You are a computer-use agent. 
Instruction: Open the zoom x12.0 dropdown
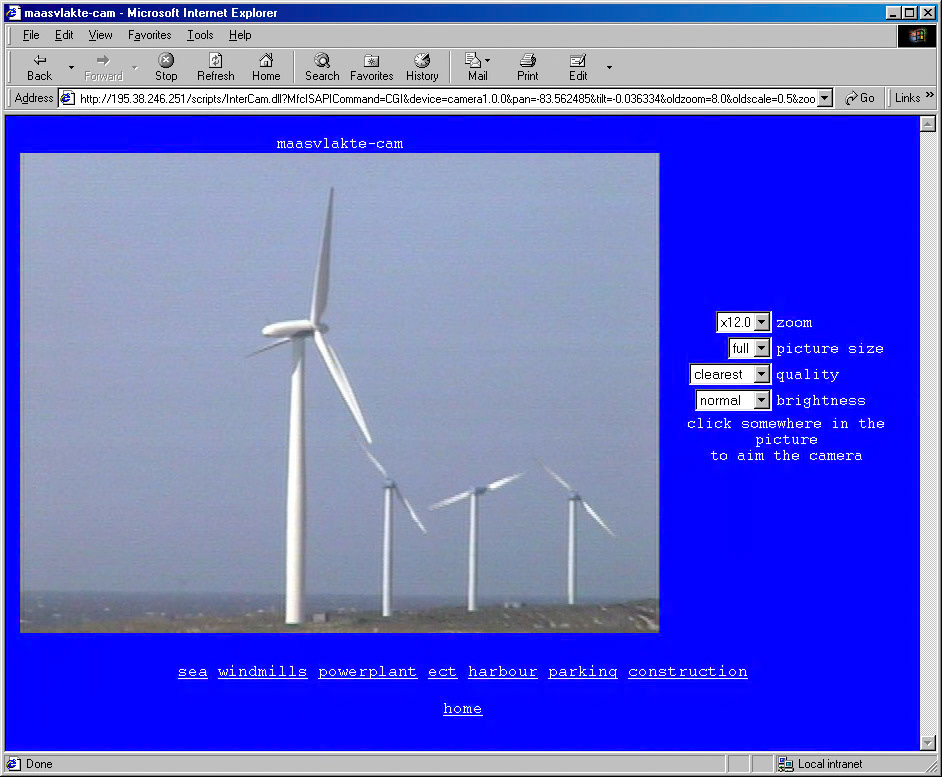743,322
